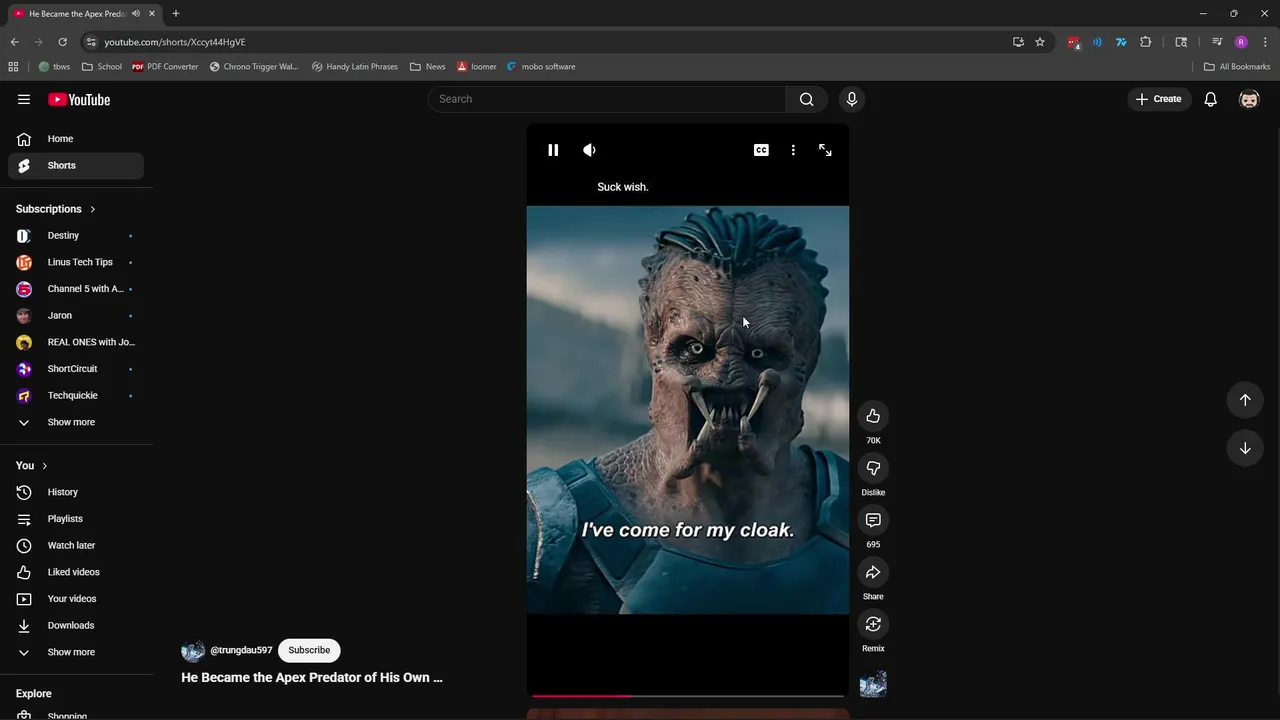Dislike this Short
The width and height of the screenshot is (1280, 720).
tap(873, 468)
